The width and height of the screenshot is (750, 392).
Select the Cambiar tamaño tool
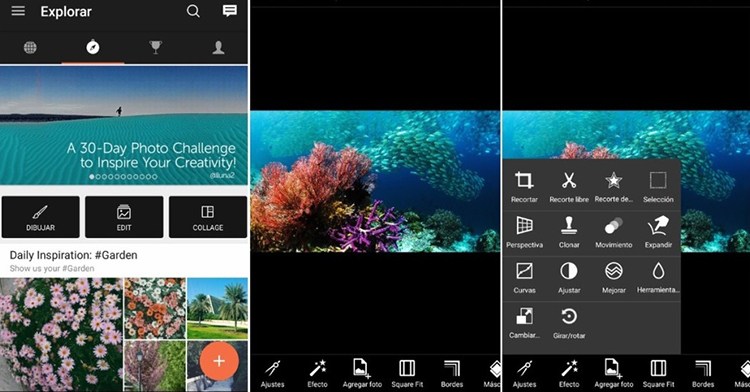coord(524,323)
